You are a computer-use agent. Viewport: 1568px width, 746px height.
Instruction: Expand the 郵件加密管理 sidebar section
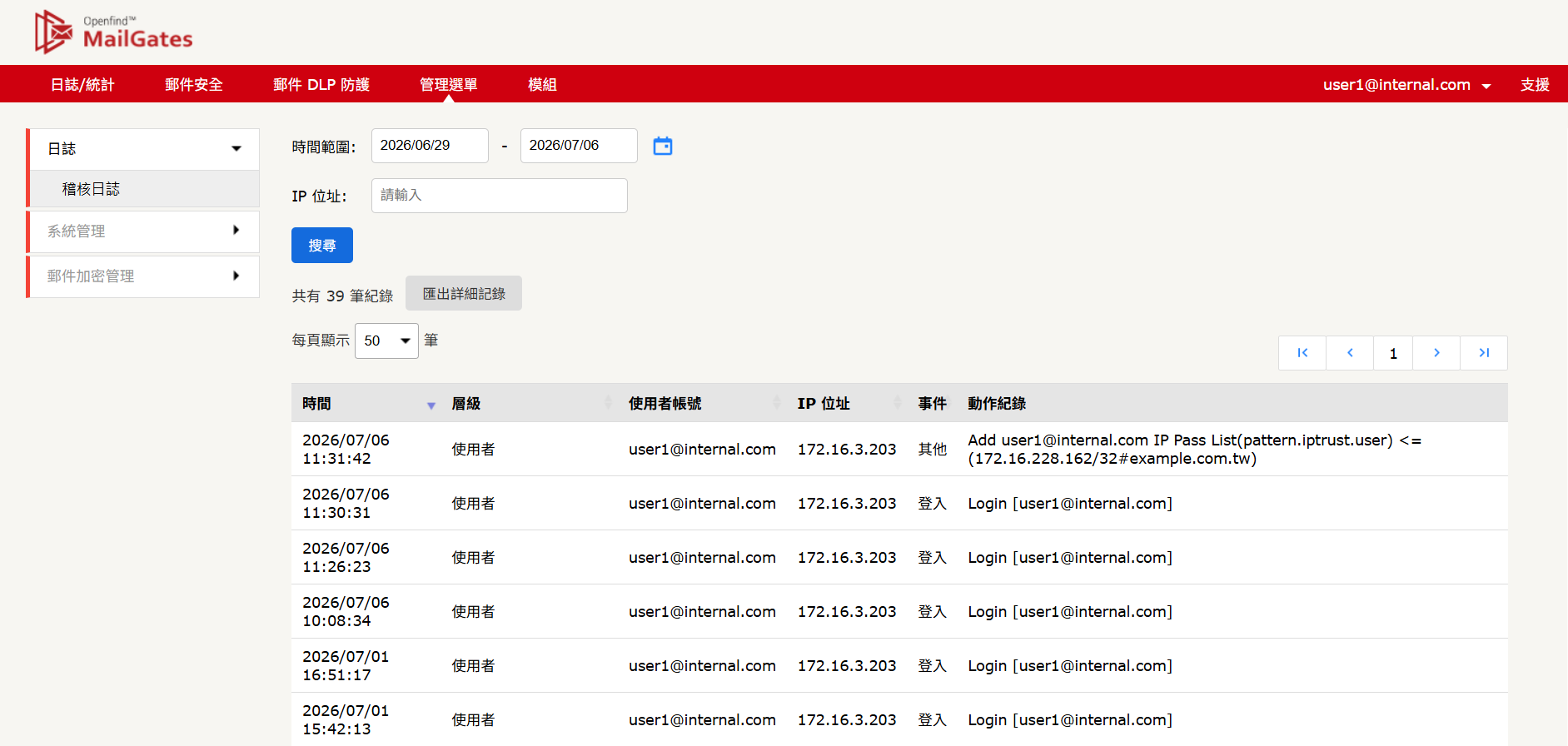coord(143,276)
